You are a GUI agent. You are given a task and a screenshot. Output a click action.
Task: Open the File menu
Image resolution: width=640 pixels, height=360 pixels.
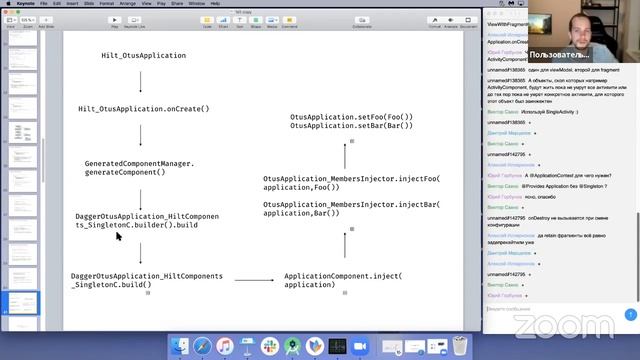pyautogui.click(x=44, y=3)
